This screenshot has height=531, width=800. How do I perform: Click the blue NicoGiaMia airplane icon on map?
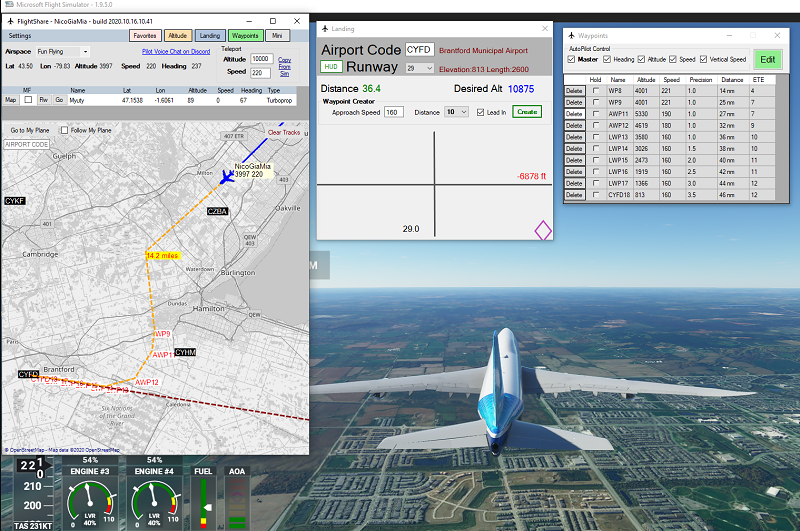[x=227, y=177]
